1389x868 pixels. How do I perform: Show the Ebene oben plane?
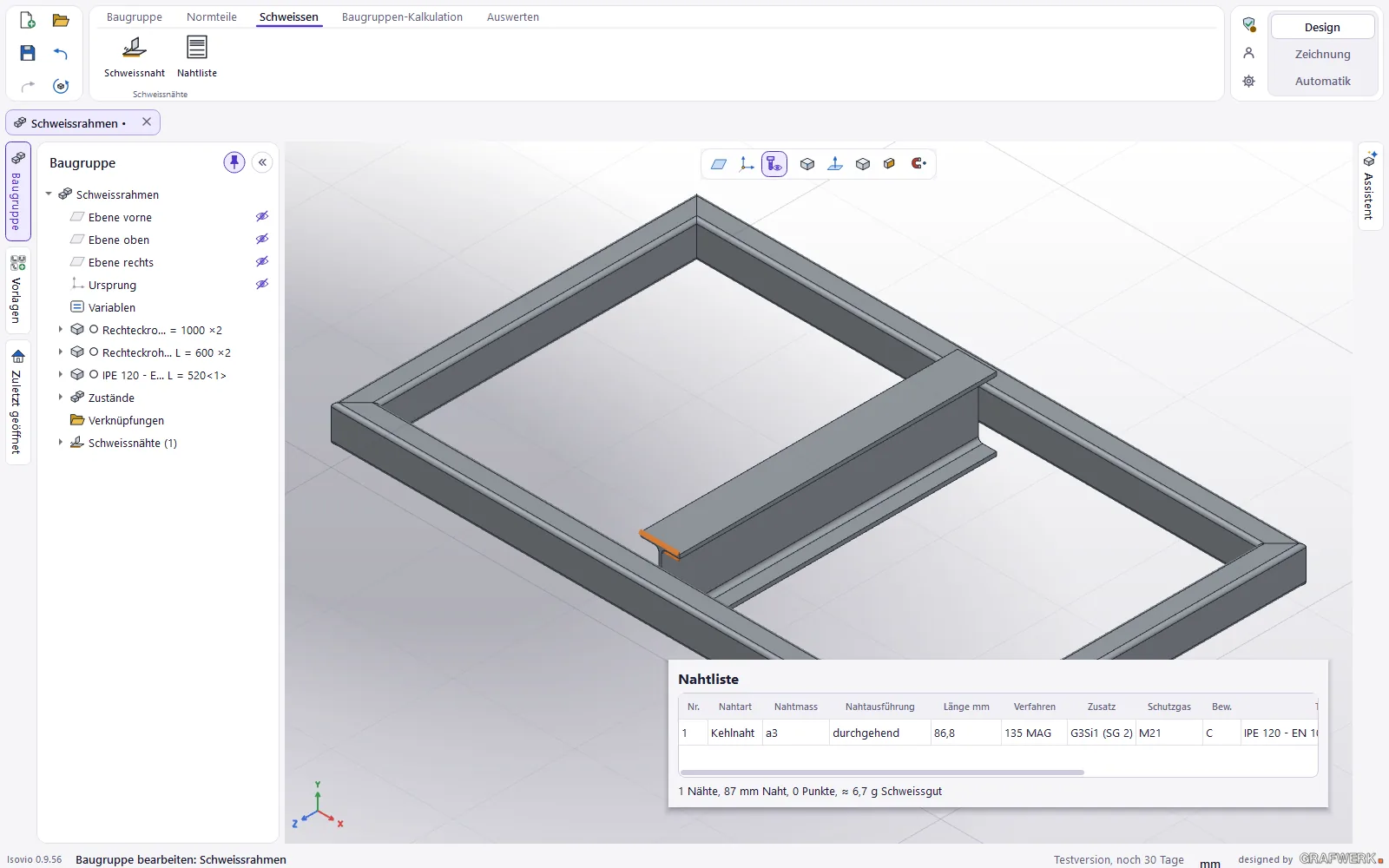[262, 240]
